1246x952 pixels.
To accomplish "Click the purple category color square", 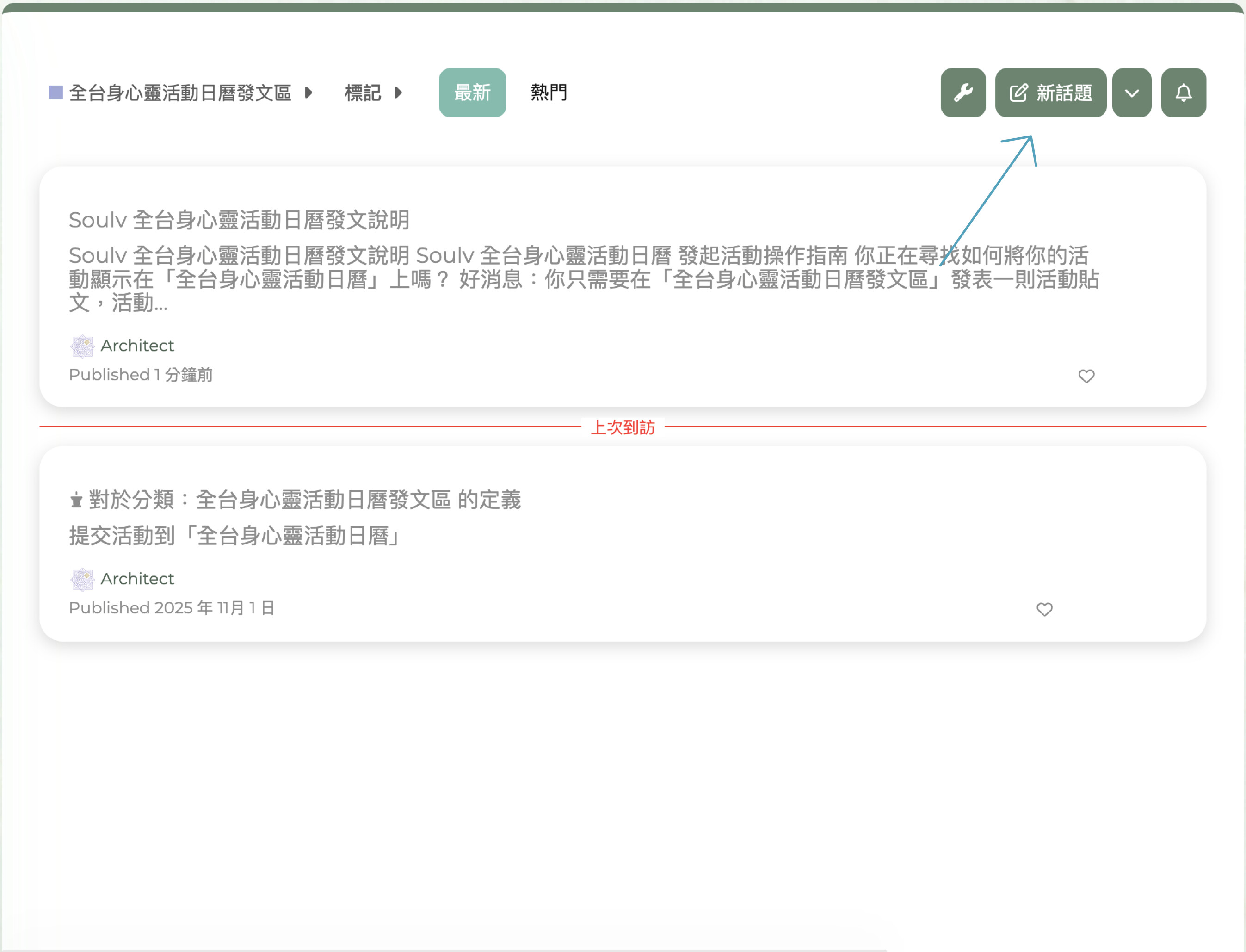I will (56, 93).
